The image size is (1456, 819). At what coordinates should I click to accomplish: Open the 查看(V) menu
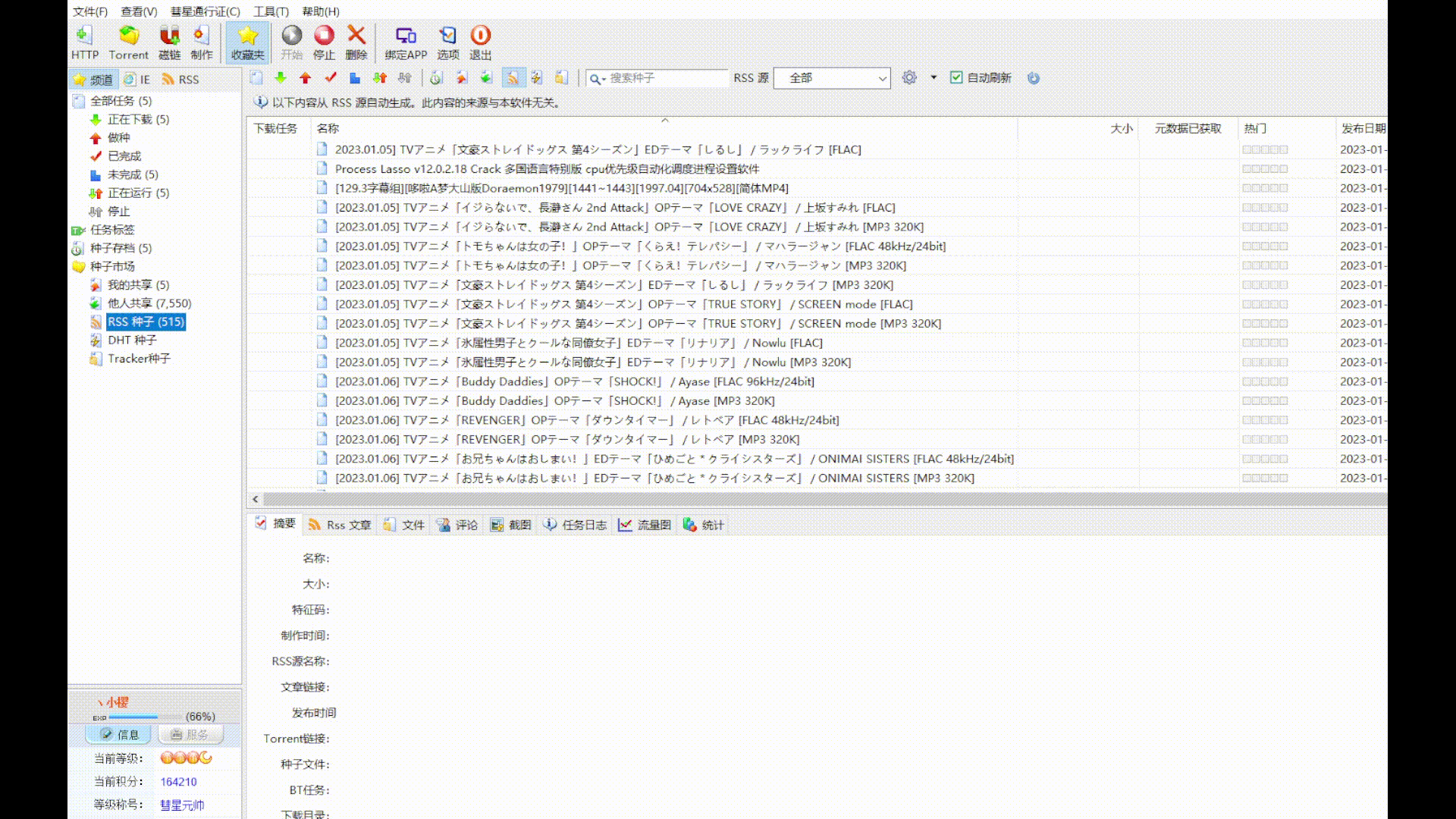click(139, 11)
